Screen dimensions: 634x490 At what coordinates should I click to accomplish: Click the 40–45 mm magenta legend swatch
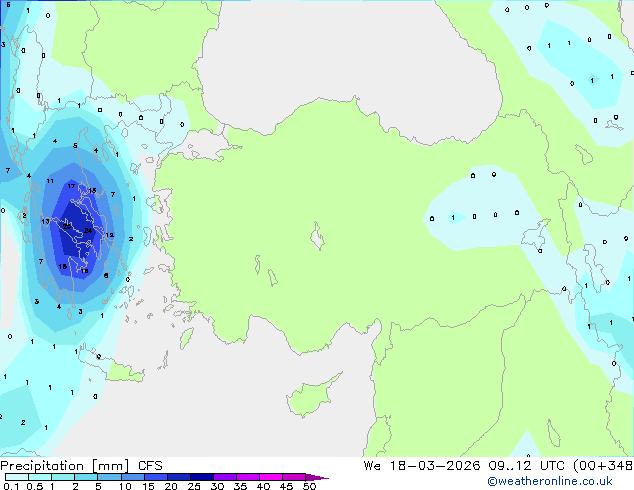[x=271, y=477]
